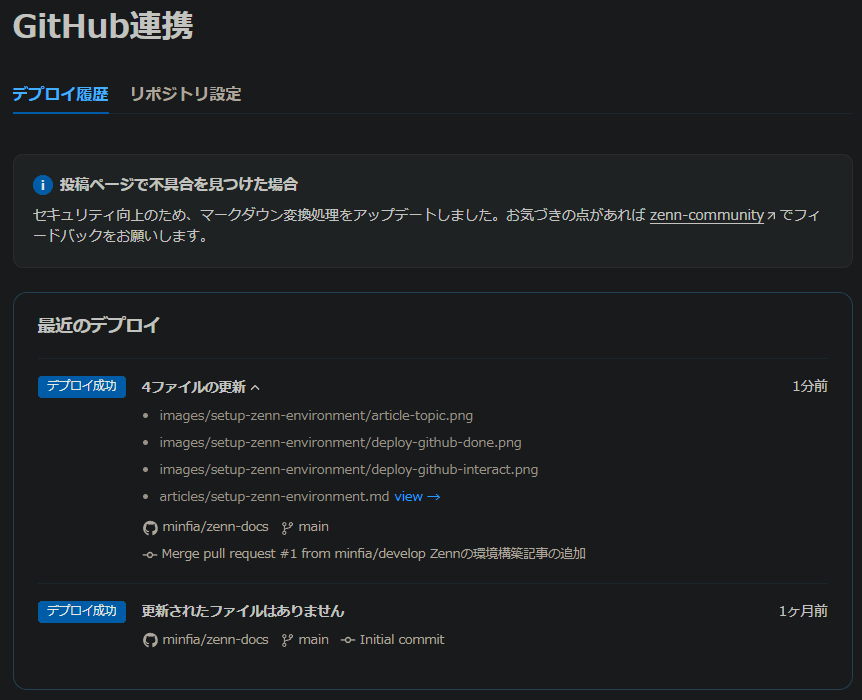Select the deploy-github-interact.png file entry
The width and height of the screenshot is (862, 700).
349,470
